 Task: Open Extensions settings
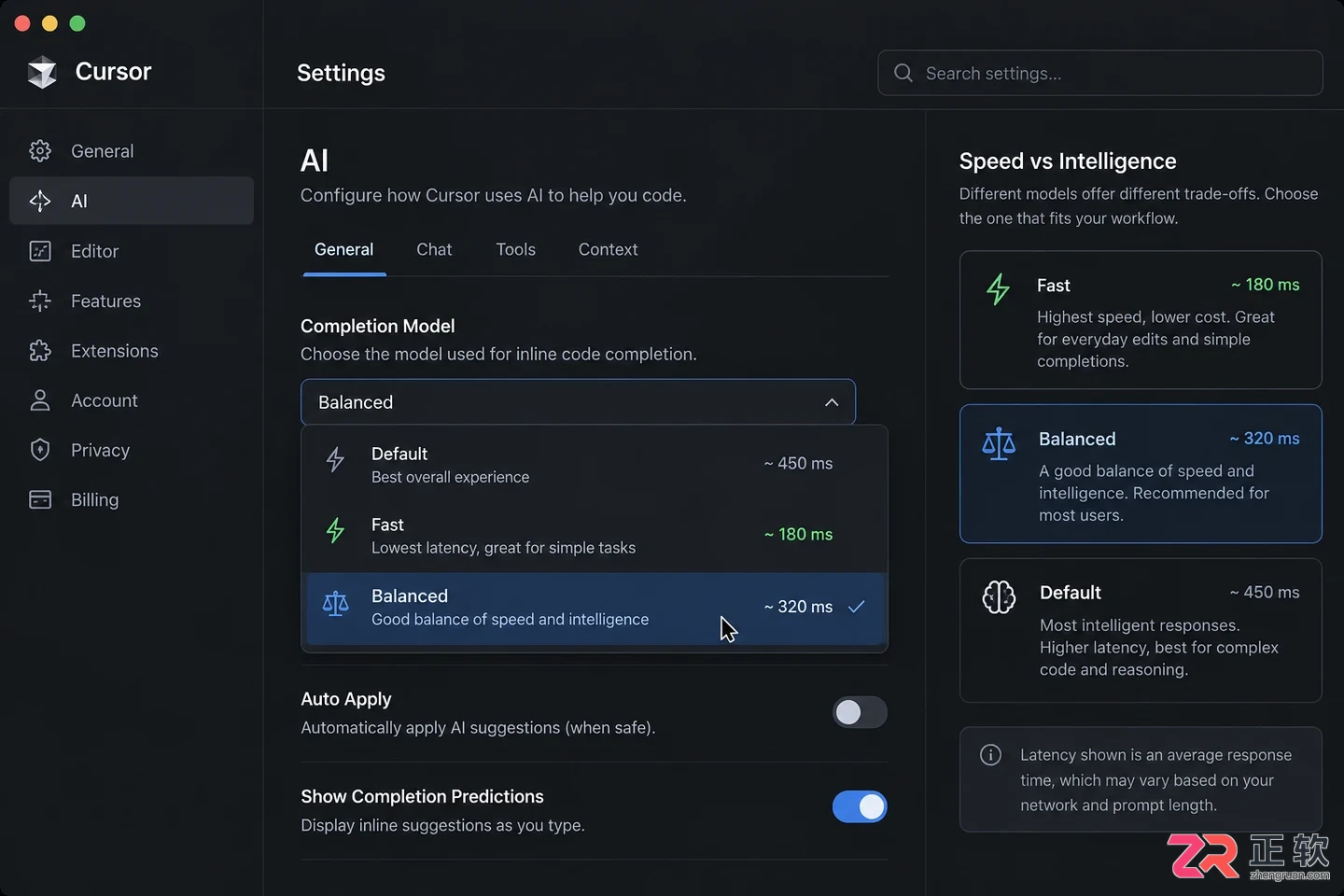coord(132,351)
